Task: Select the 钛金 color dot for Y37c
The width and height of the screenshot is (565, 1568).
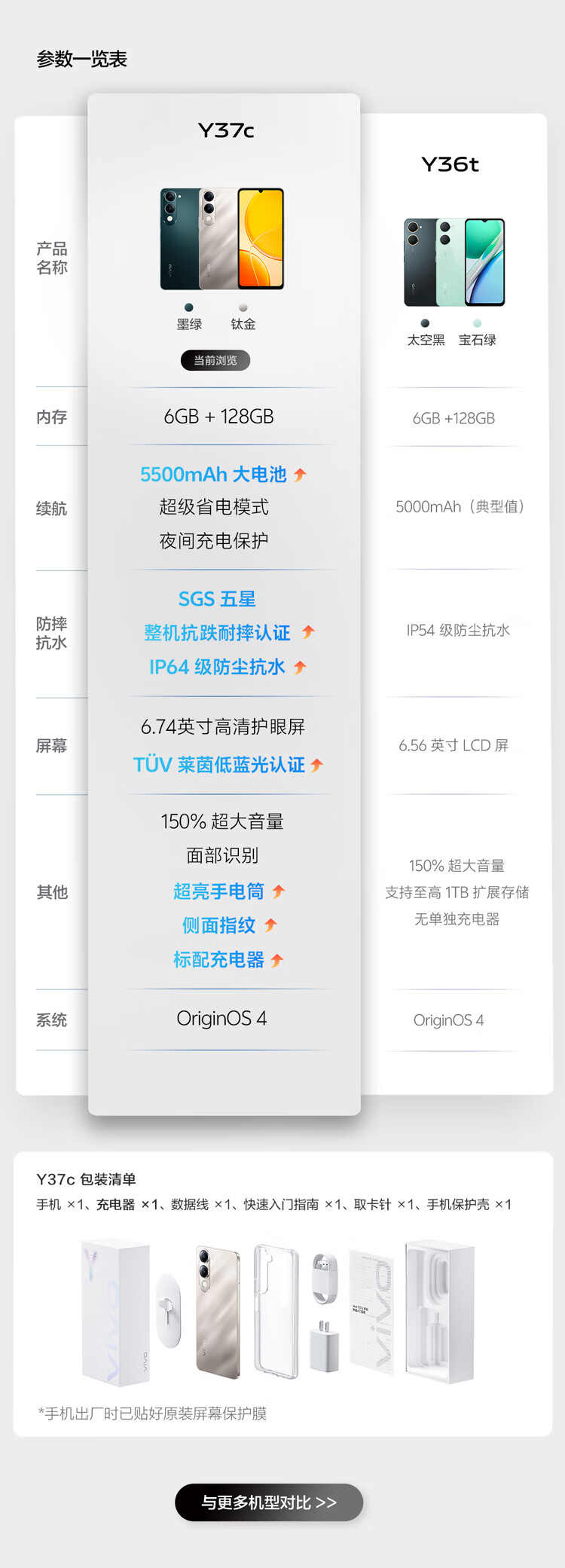Action: pyautogui.click(x=243, y=307)
